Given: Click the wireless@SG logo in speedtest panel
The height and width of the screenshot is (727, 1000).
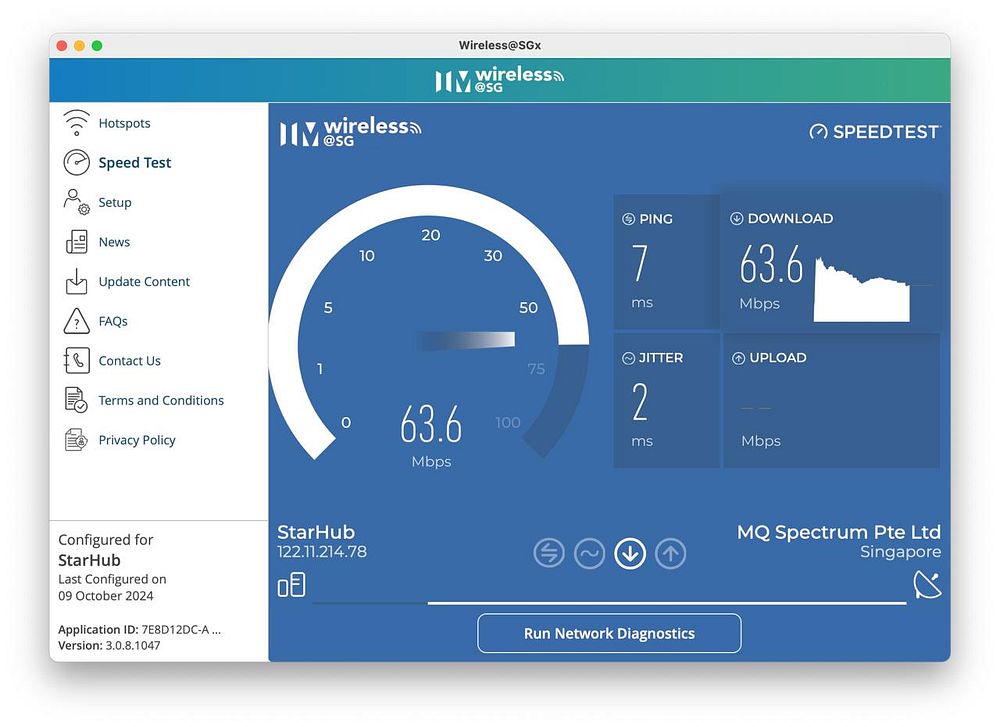Looking at the screenshot, I should pyautogui.click(x=350, y=132).
